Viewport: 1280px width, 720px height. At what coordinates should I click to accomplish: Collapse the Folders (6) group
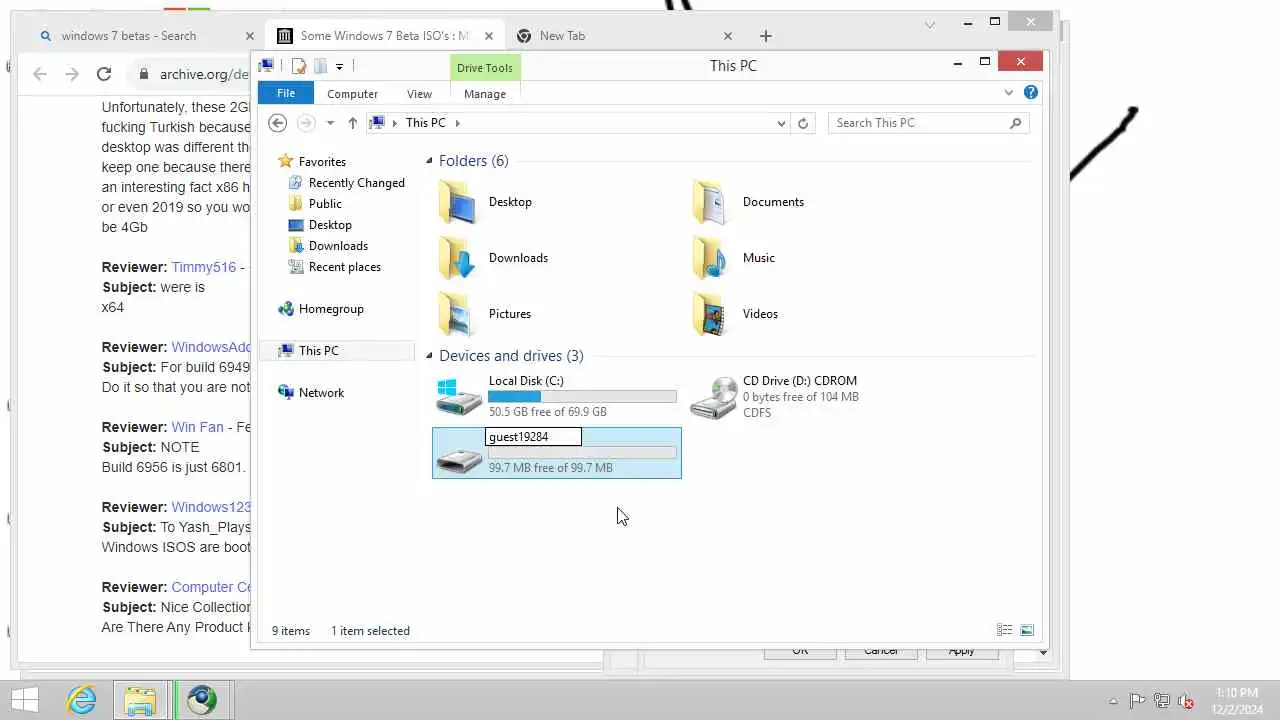pyautogui.click(x=429, y=161)
